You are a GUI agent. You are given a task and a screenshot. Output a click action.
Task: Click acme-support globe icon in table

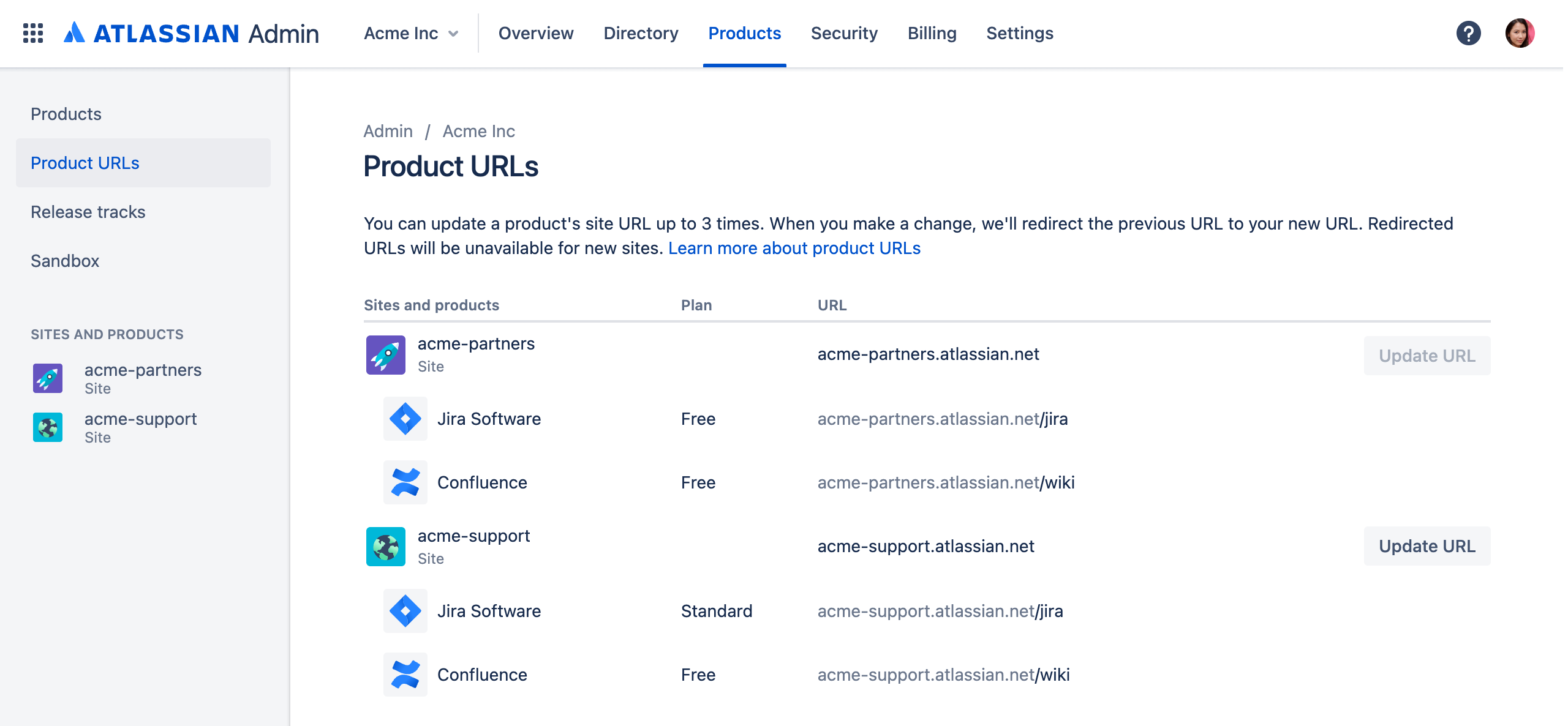coord(385,546)
